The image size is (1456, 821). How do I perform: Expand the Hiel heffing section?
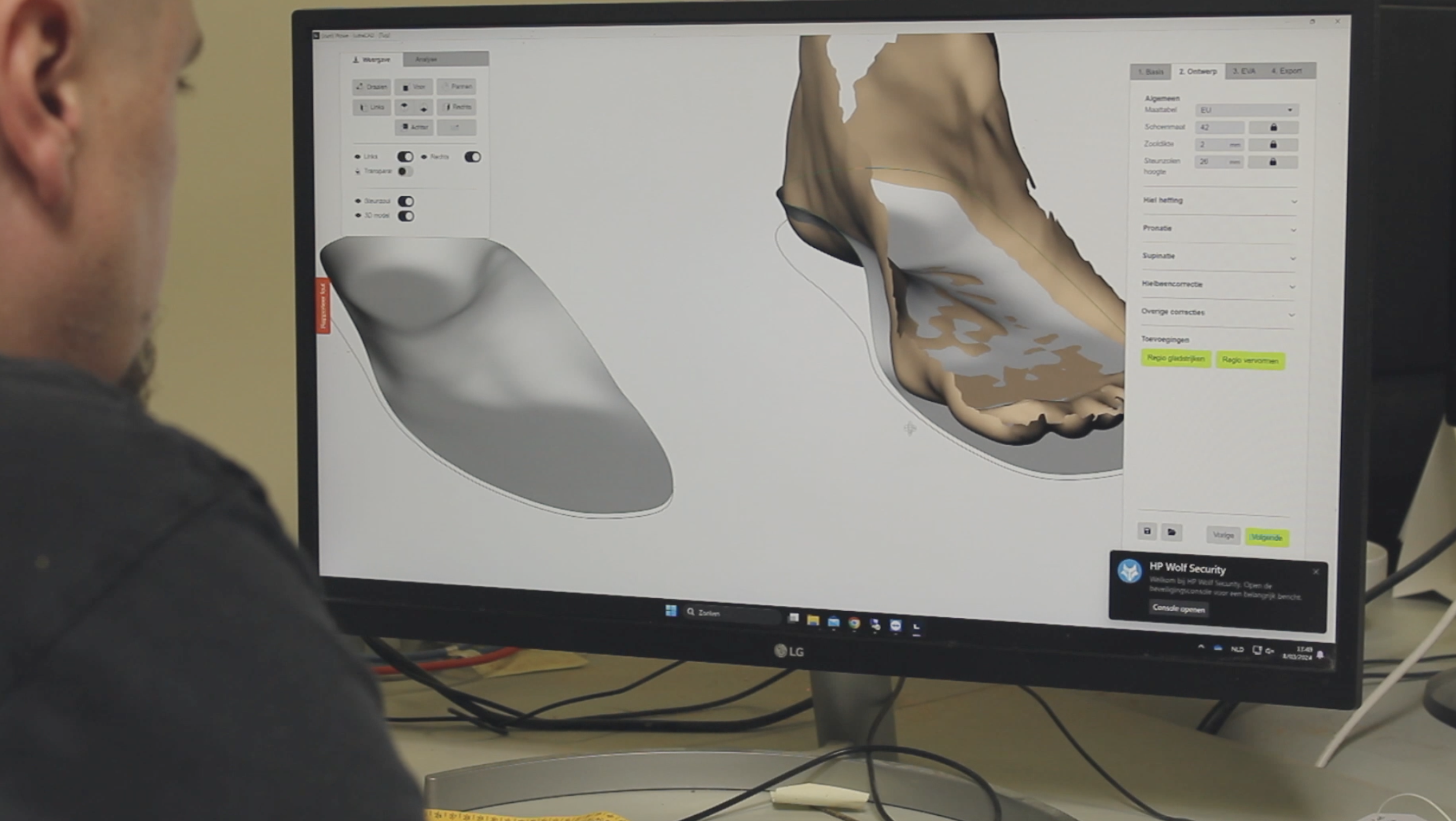(1220, 201)
